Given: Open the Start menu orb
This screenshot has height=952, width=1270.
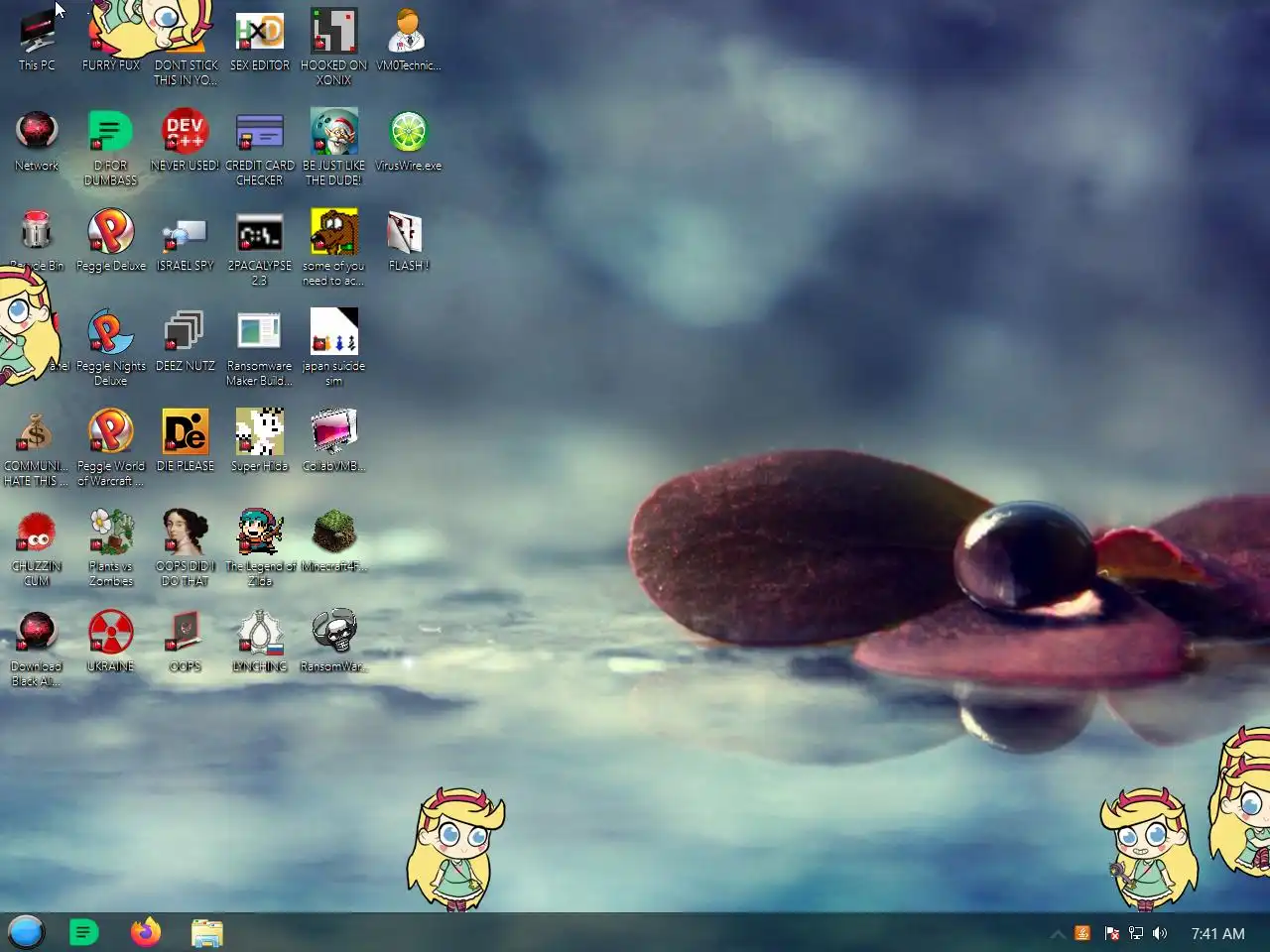Looking at the screenshot, I should pos(27,932).
